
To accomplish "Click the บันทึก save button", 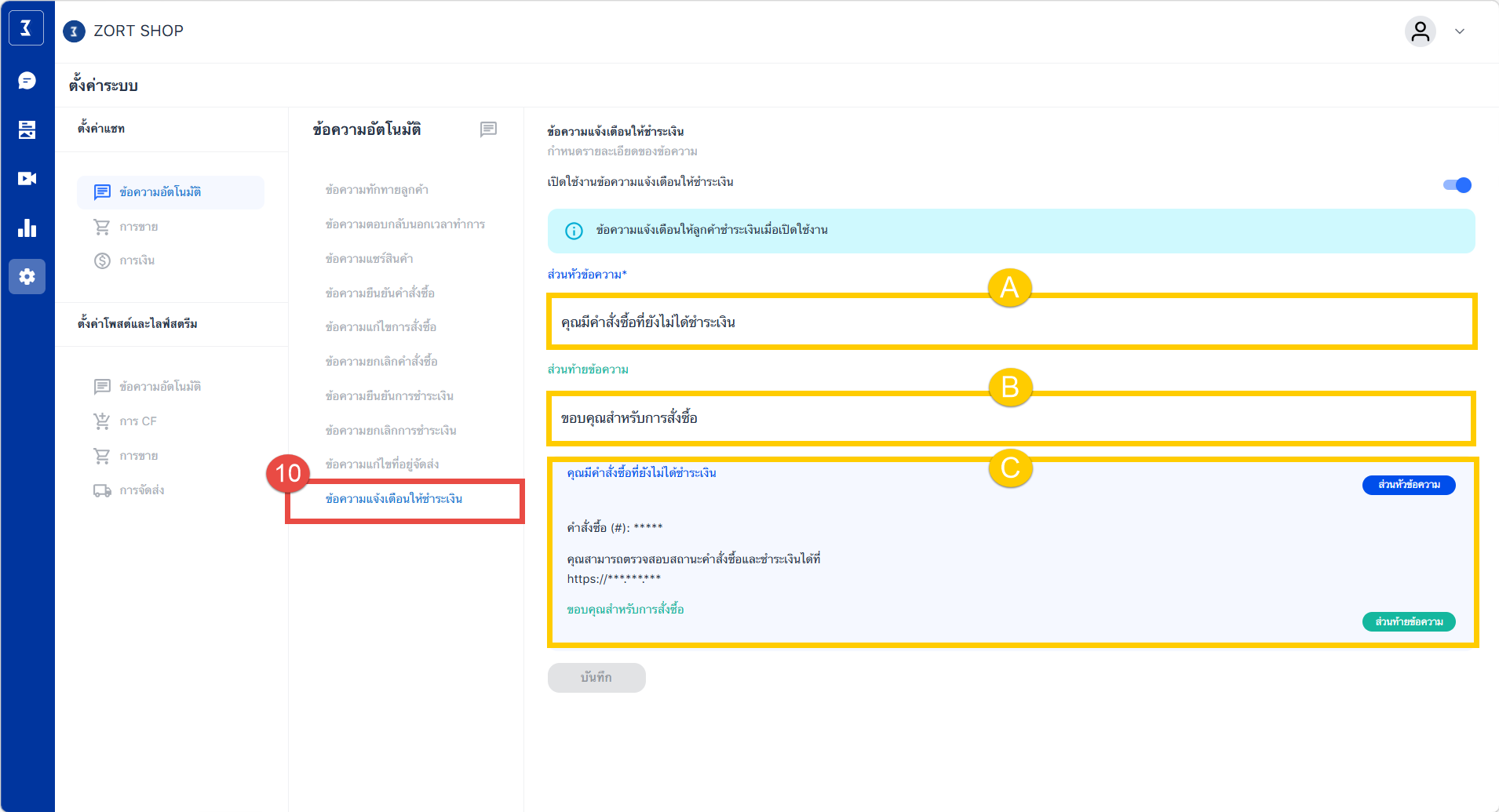I will [596, 678].
